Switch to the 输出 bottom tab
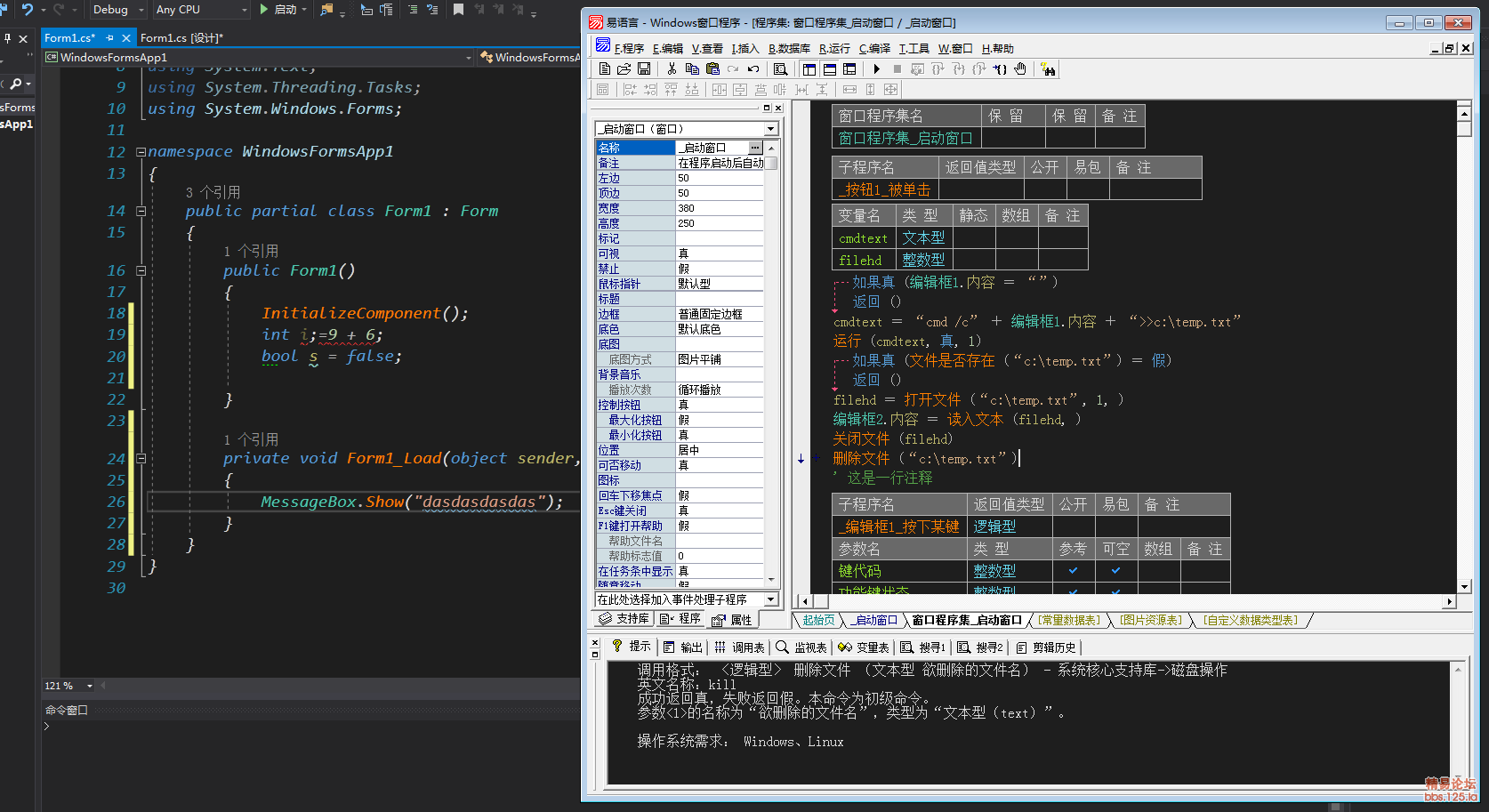Viewport: 1489px width, 812px height. pyautogui.click(x=683, y=647)
